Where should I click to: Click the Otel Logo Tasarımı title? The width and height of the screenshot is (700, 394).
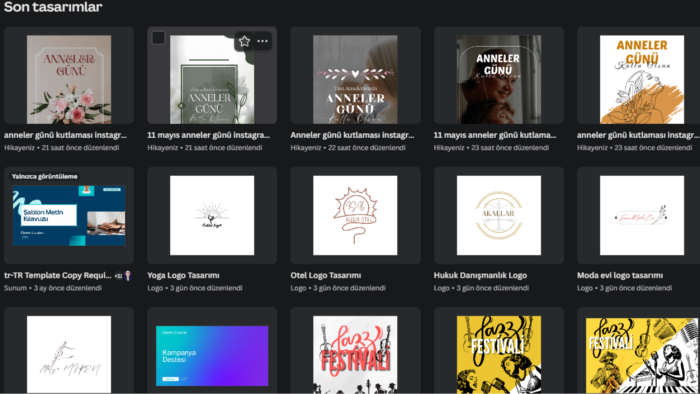(x=326, y=275)
